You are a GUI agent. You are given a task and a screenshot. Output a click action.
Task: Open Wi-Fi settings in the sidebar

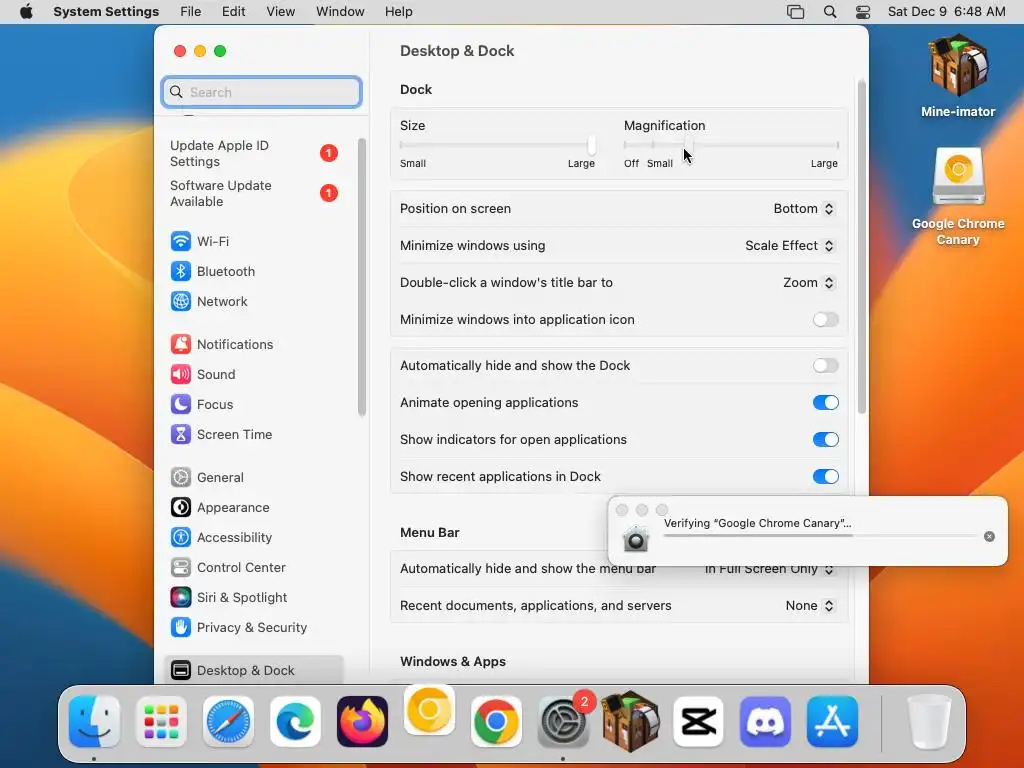(x=255, y=241)
